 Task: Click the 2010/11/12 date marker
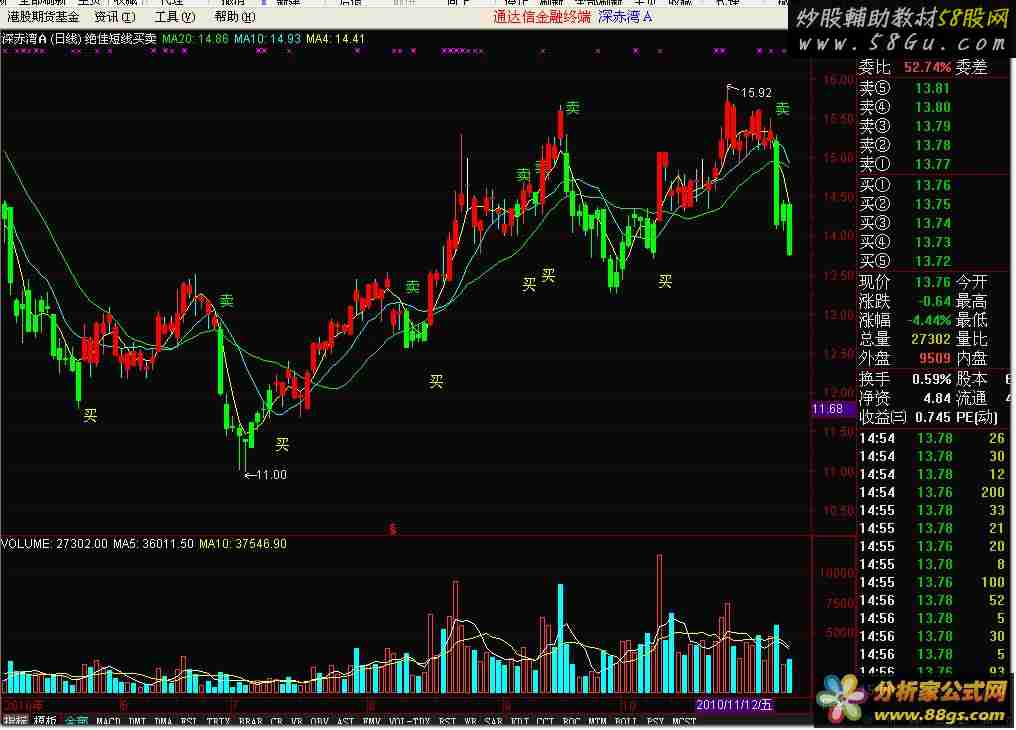point(735,705)
